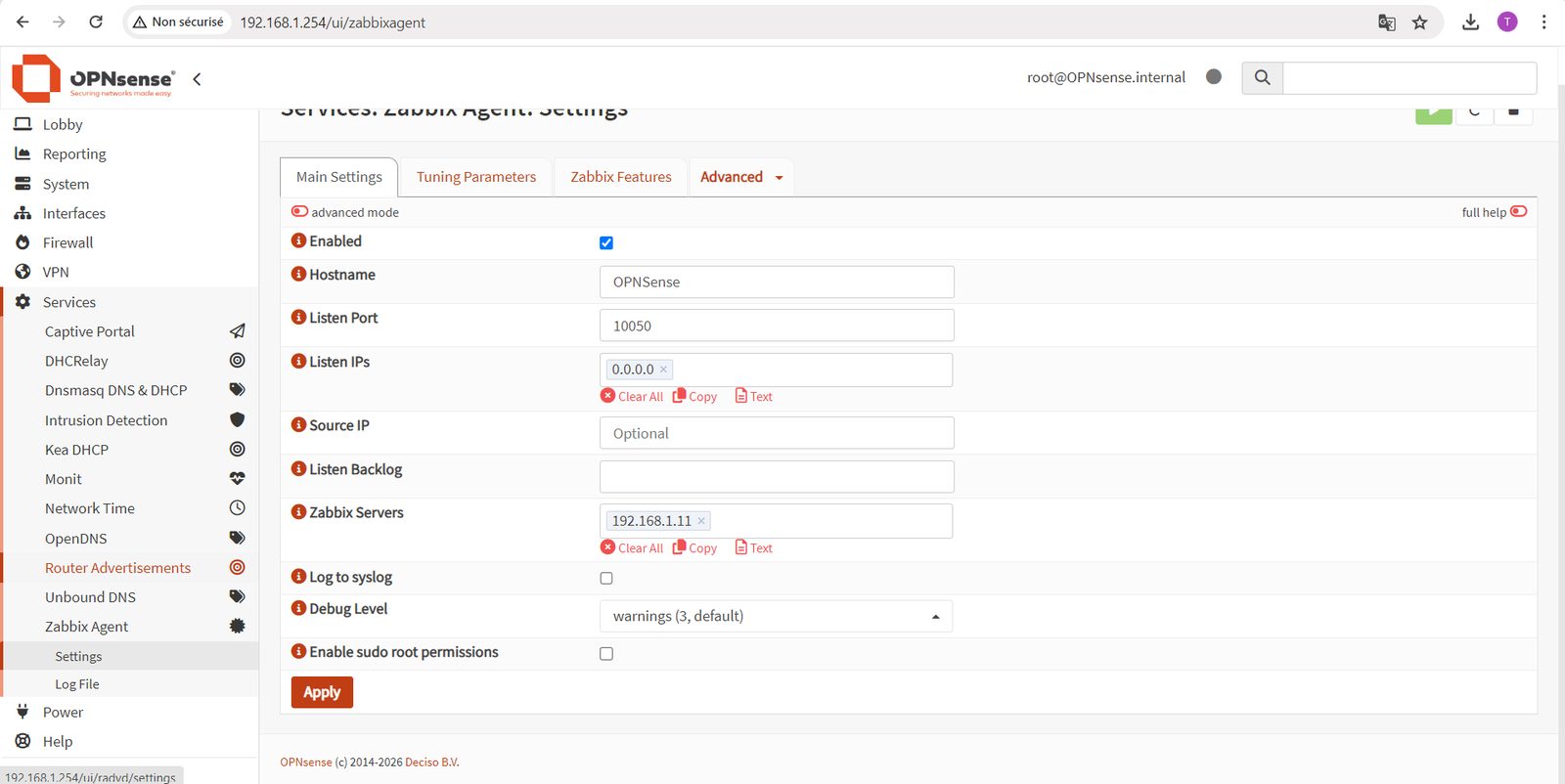Collapse Services menu section
1565x784 pixels.
pos(69,302)
